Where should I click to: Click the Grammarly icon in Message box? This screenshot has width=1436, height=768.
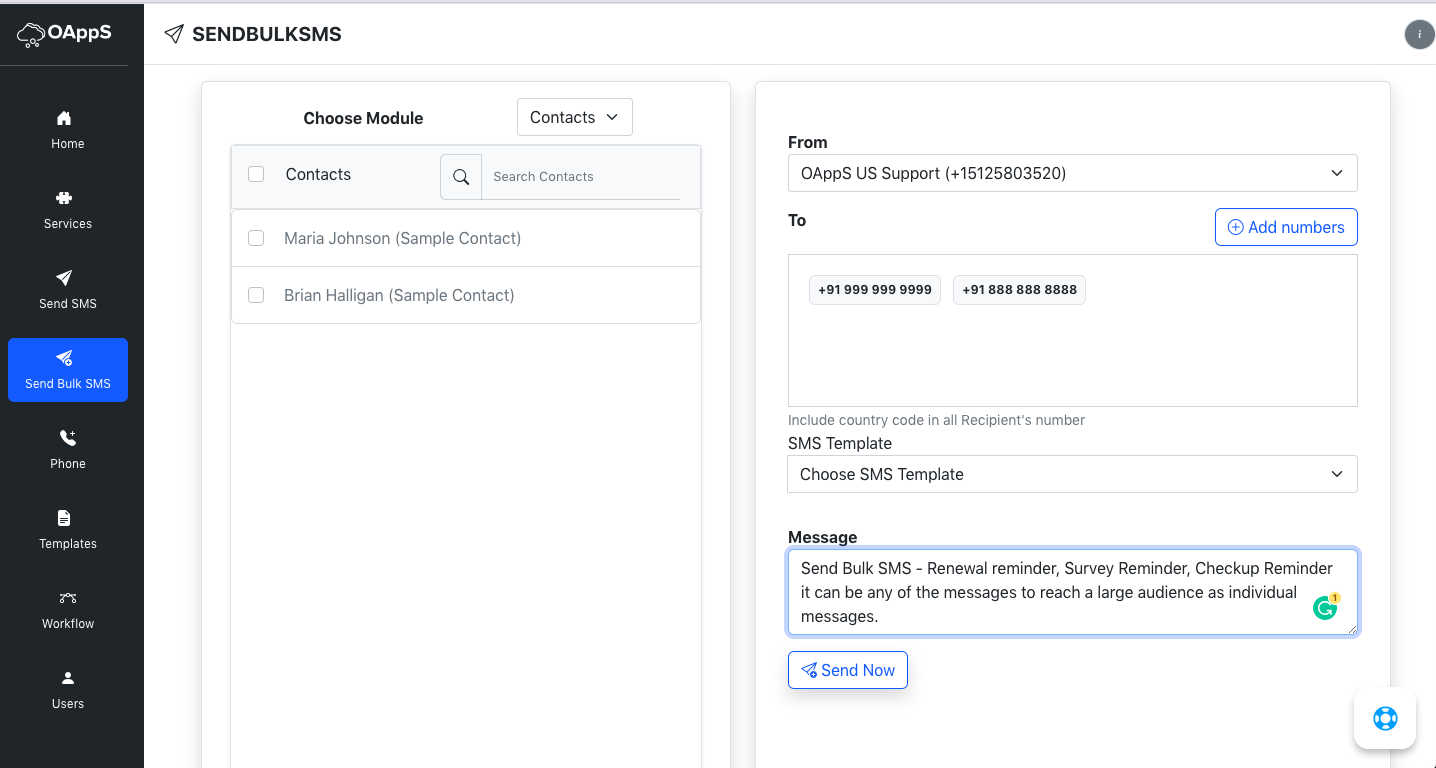tap(1326, 607)
